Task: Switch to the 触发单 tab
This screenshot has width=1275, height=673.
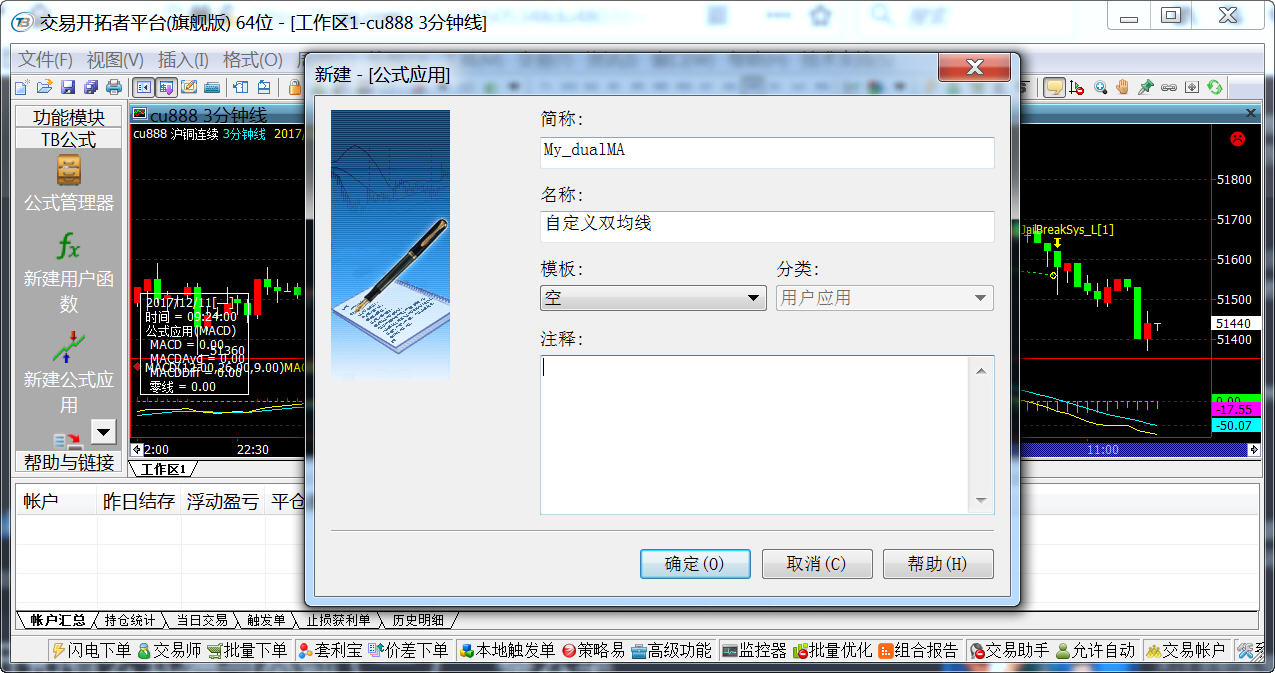Action: (265, 621)
